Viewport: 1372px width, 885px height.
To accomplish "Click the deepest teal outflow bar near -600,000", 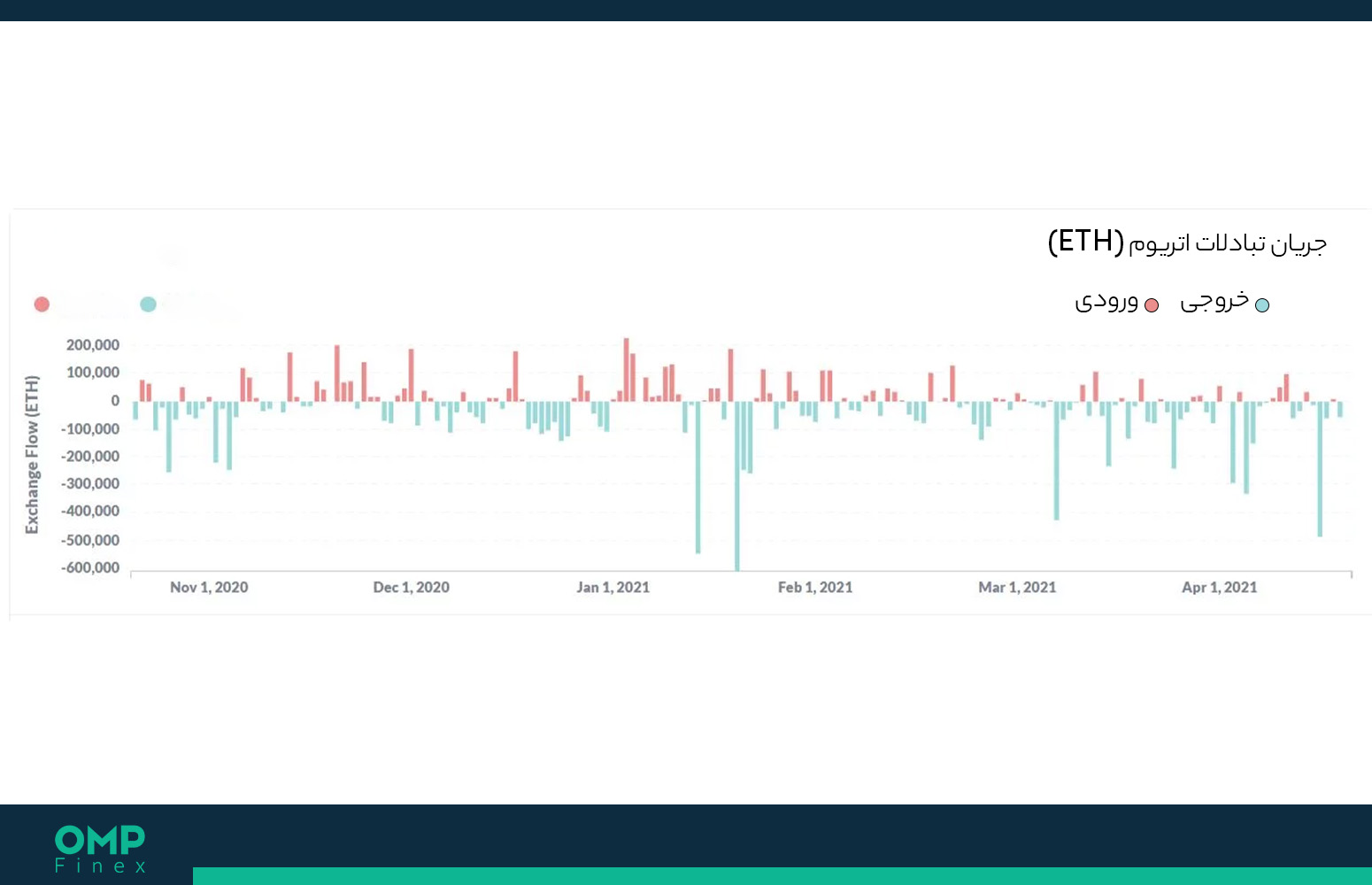I will pyautogui.click(x=737, y=486).
